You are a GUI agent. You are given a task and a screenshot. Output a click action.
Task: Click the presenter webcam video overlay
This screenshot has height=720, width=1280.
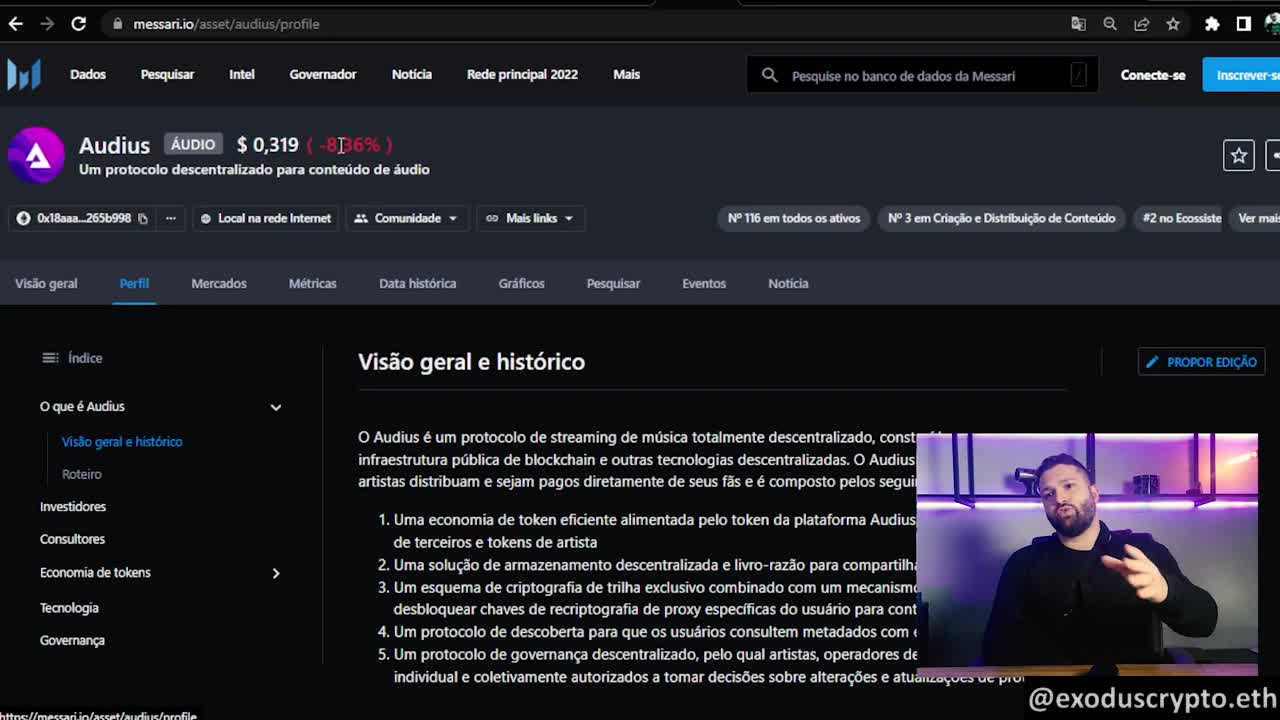(1087, 555)
